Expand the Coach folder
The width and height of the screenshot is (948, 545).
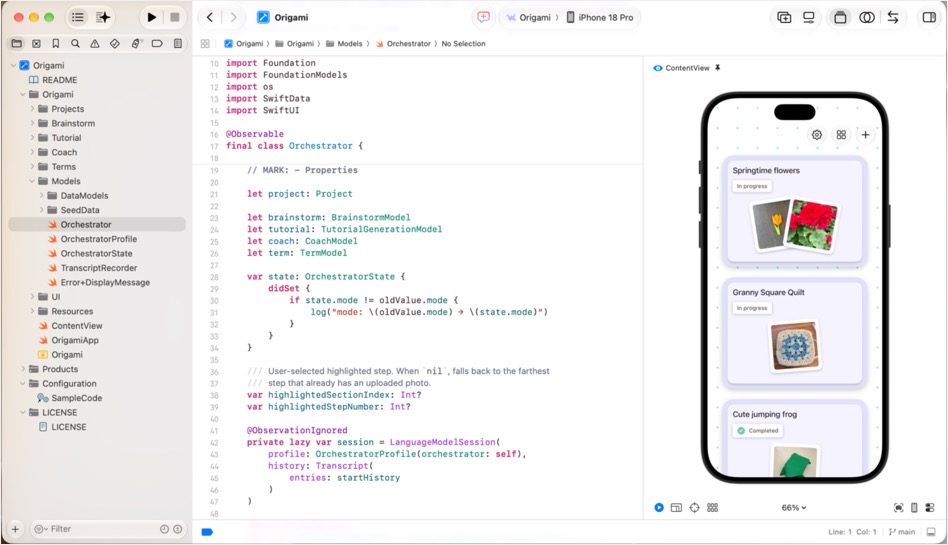(32, 152)
